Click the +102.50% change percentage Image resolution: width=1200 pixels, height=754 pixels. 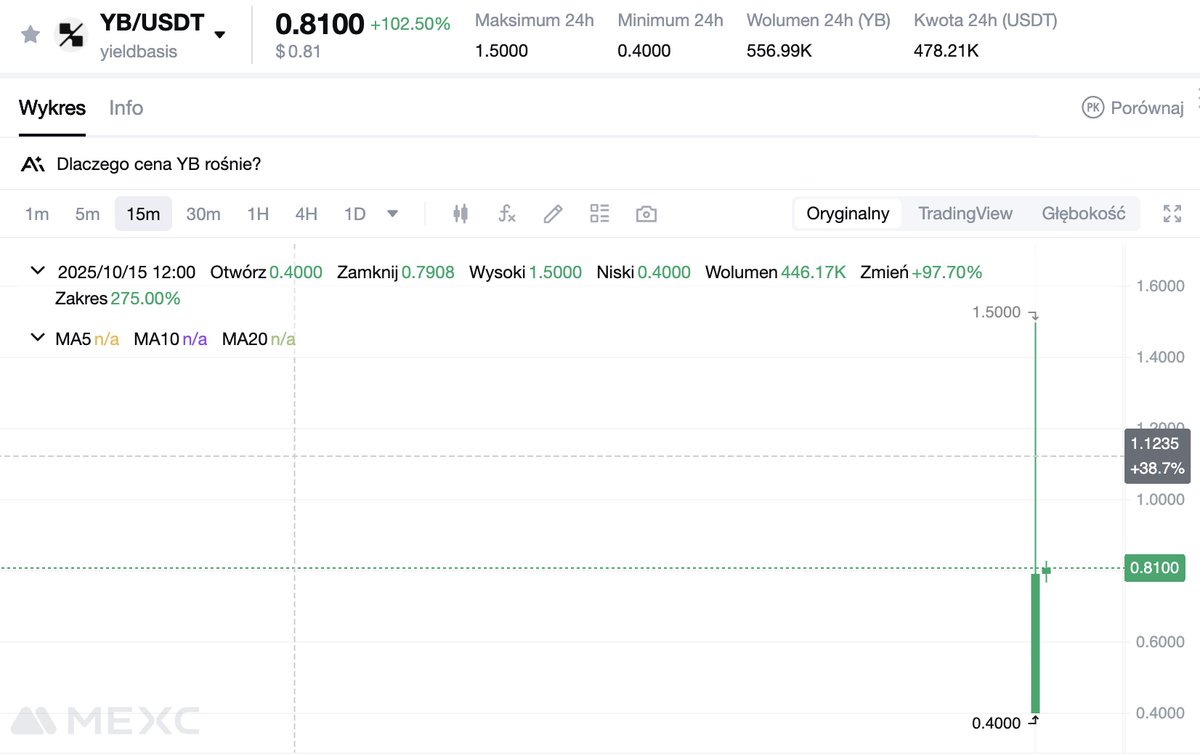[410, 24]
